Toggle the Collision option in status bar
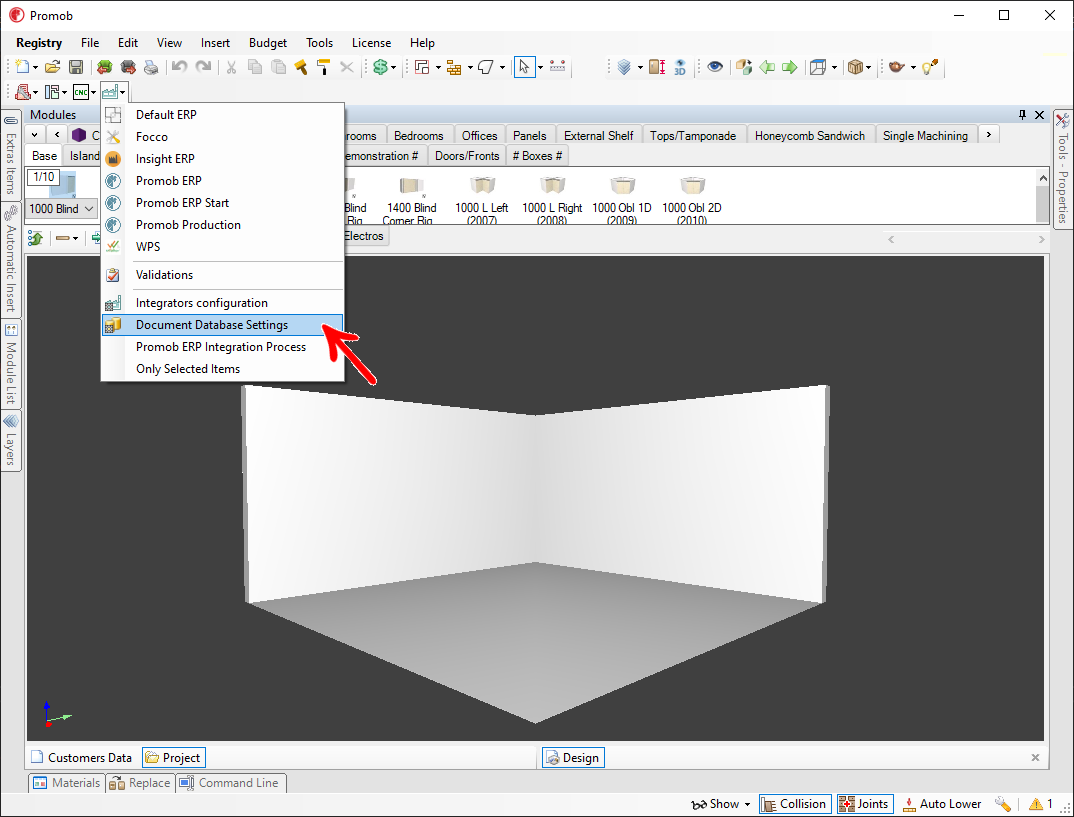 coord(795,804)
